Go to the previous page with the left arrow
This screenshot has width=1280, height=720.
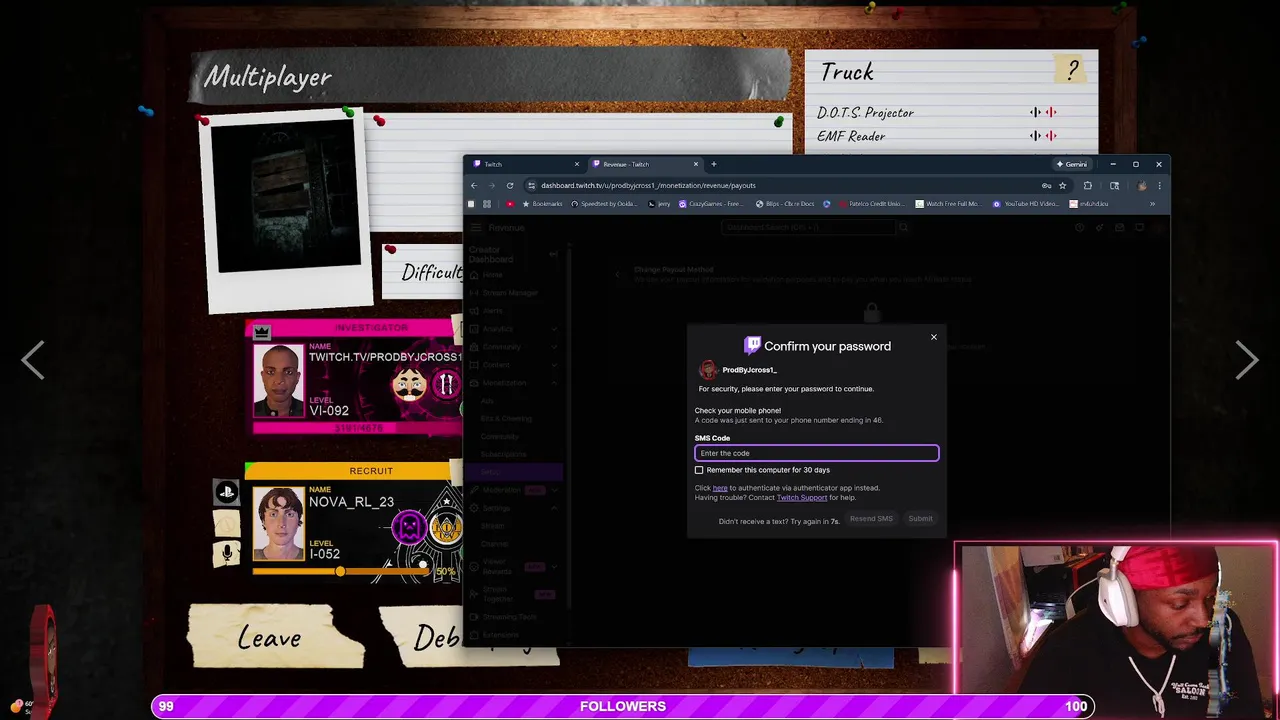pos(33,359)
